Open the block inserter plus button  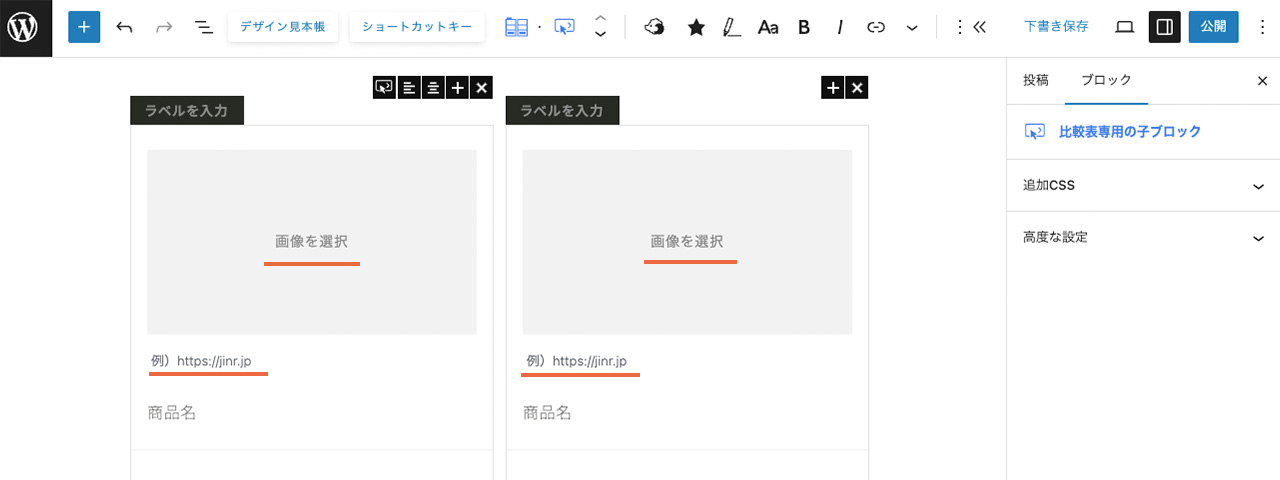click(x=84, y=28)
